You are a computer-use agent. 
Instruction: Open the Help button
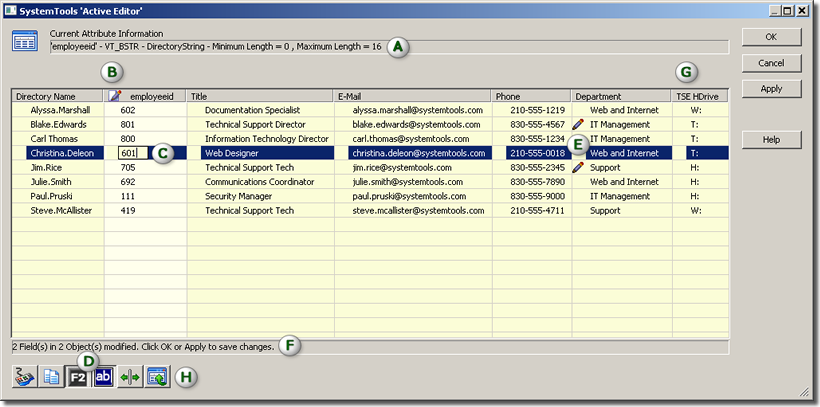point(771,140)
